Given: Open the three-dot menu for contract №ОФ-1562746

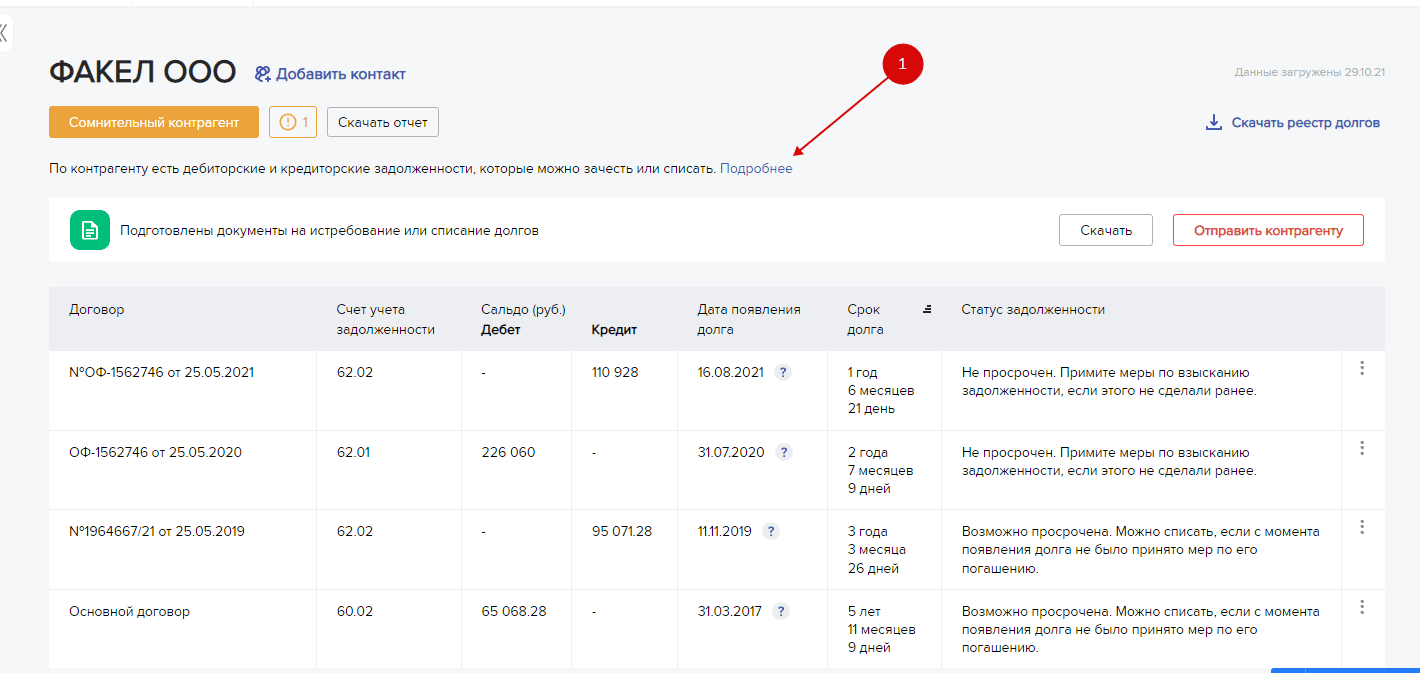Looking at the screenshot, I should [x=1361, y=368].
